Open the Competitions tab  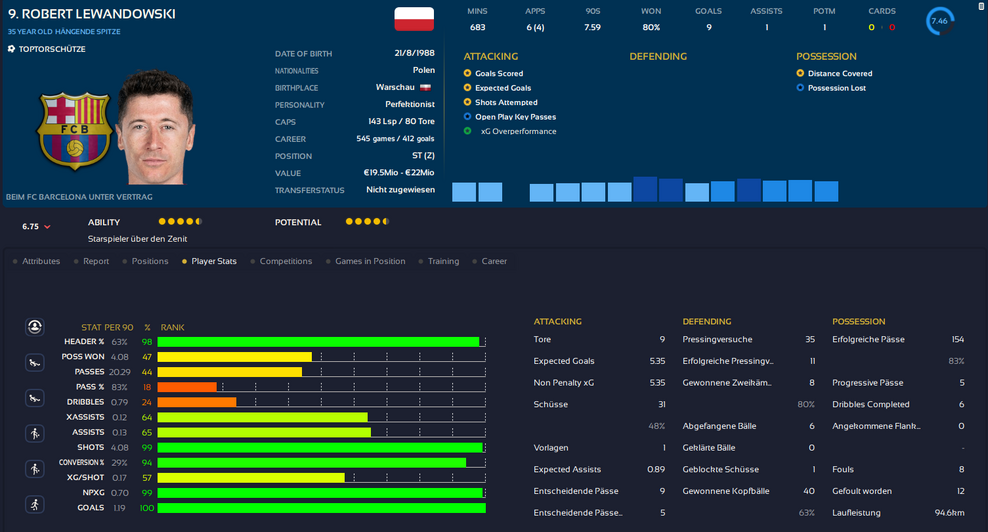[x=285, y=261]
